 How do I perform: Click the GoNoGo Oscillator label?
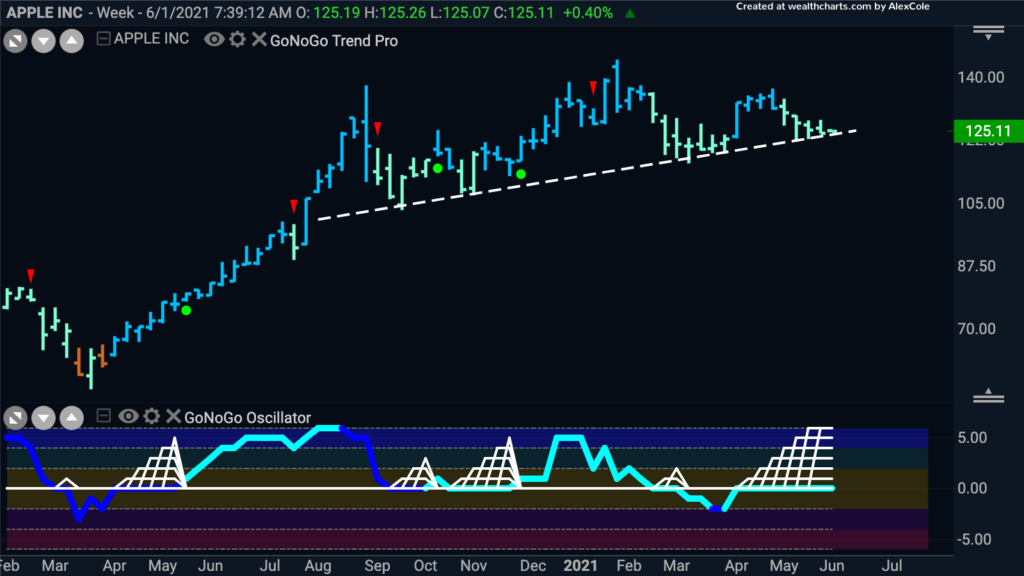click(248, 417)
